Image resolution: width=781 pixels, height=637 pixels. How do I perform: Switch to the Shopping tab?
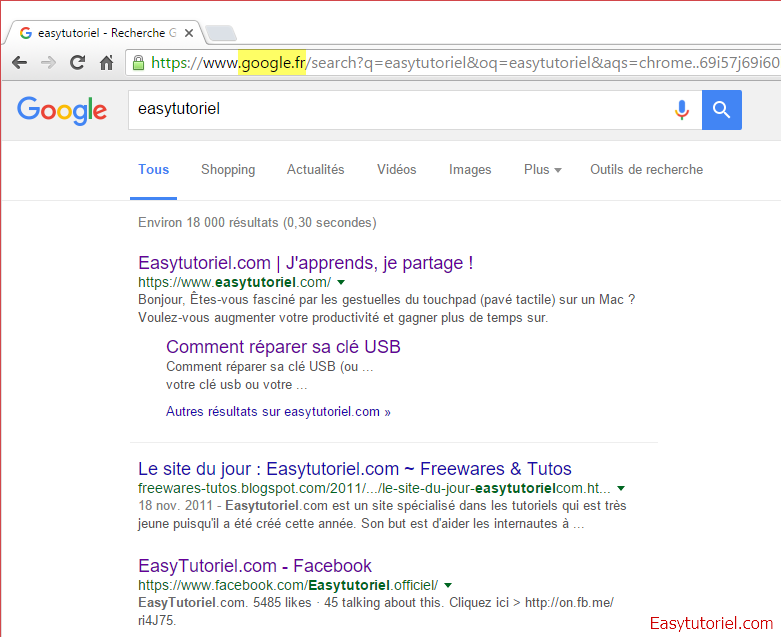pyautogui.click(x=228, y=169)
